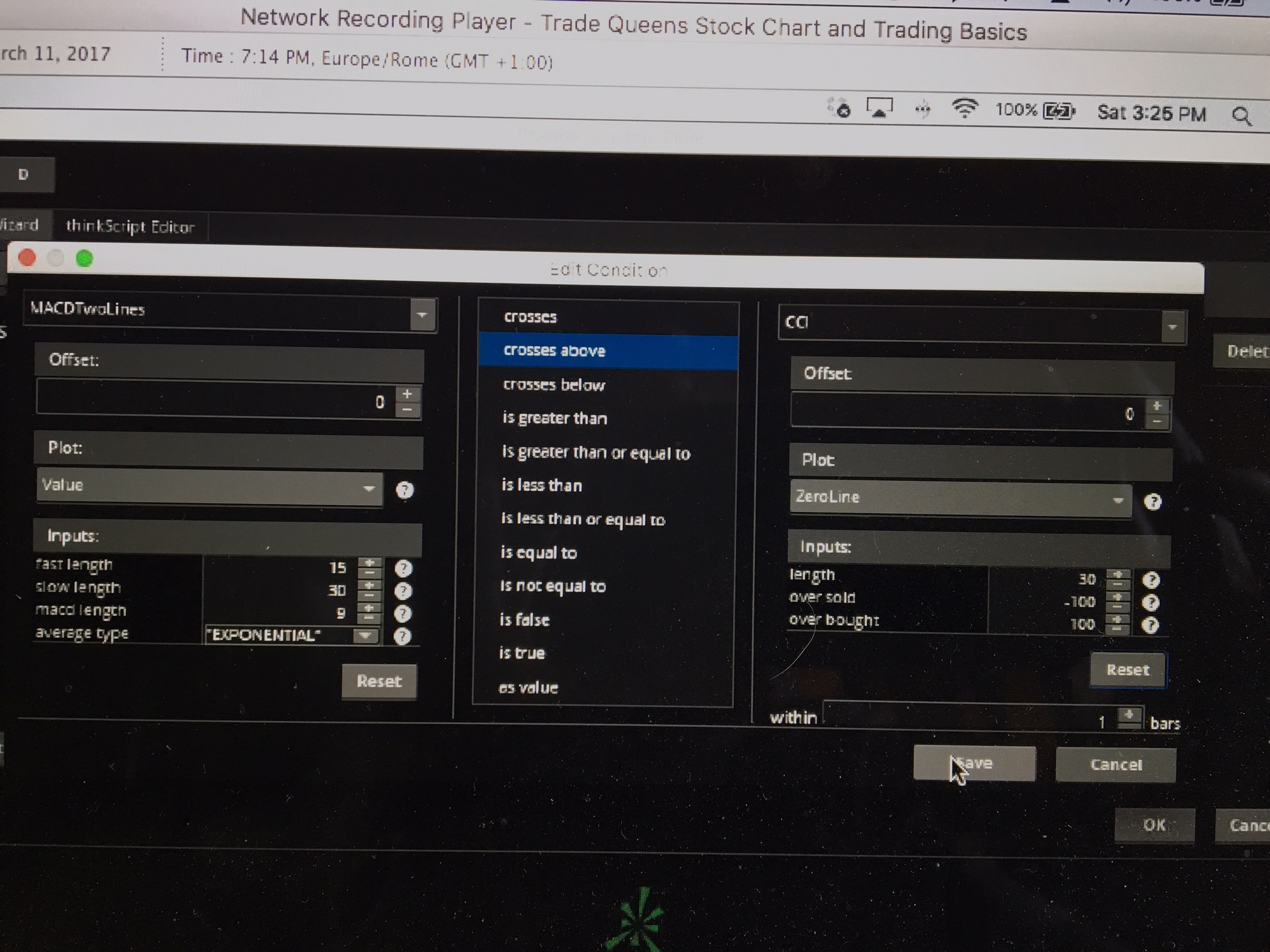Screen dimensions: 1270x952
Task: Increase the within bars stepper value
Action: pos(1129,715)
